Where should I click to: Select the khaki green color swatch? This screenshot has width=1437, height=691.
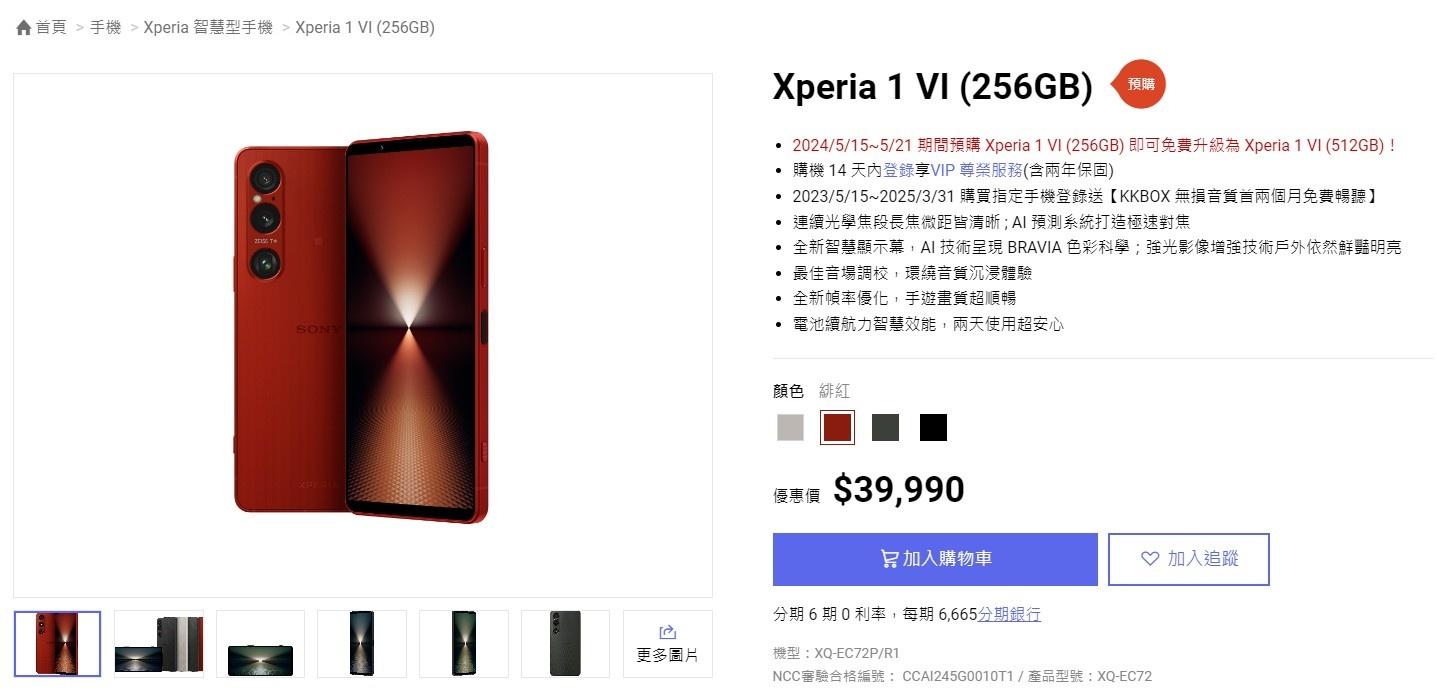885,428
